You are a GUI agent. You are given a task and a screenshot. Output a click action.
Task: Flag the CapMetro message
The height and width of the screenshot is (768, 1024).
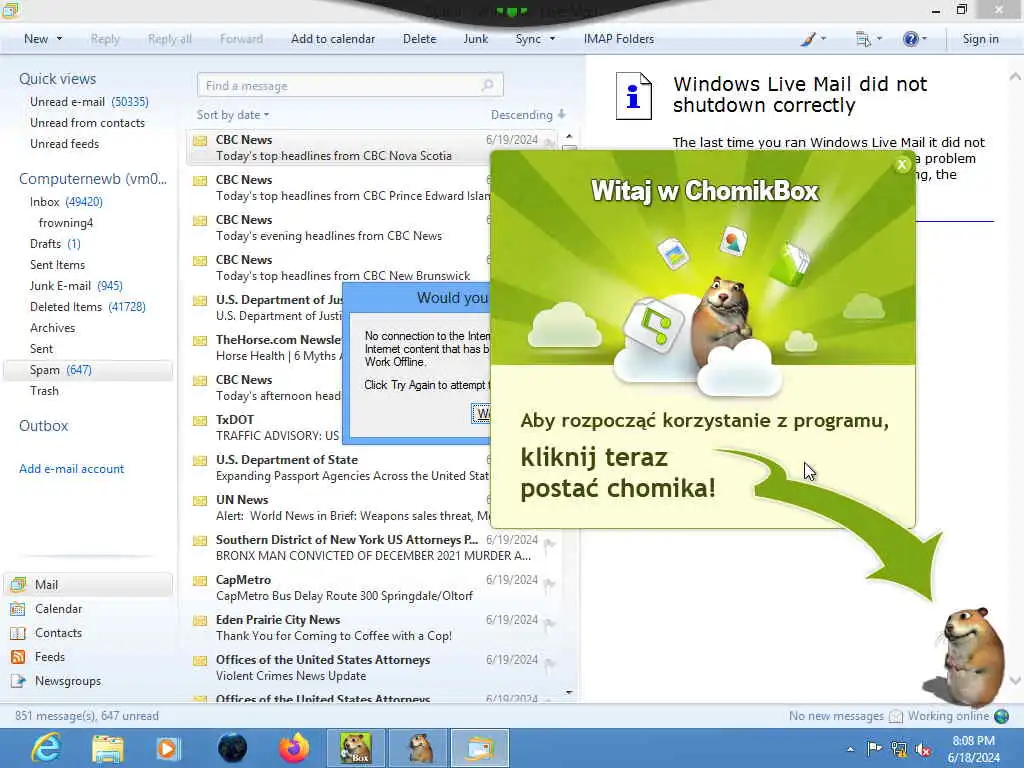[550, 583]
